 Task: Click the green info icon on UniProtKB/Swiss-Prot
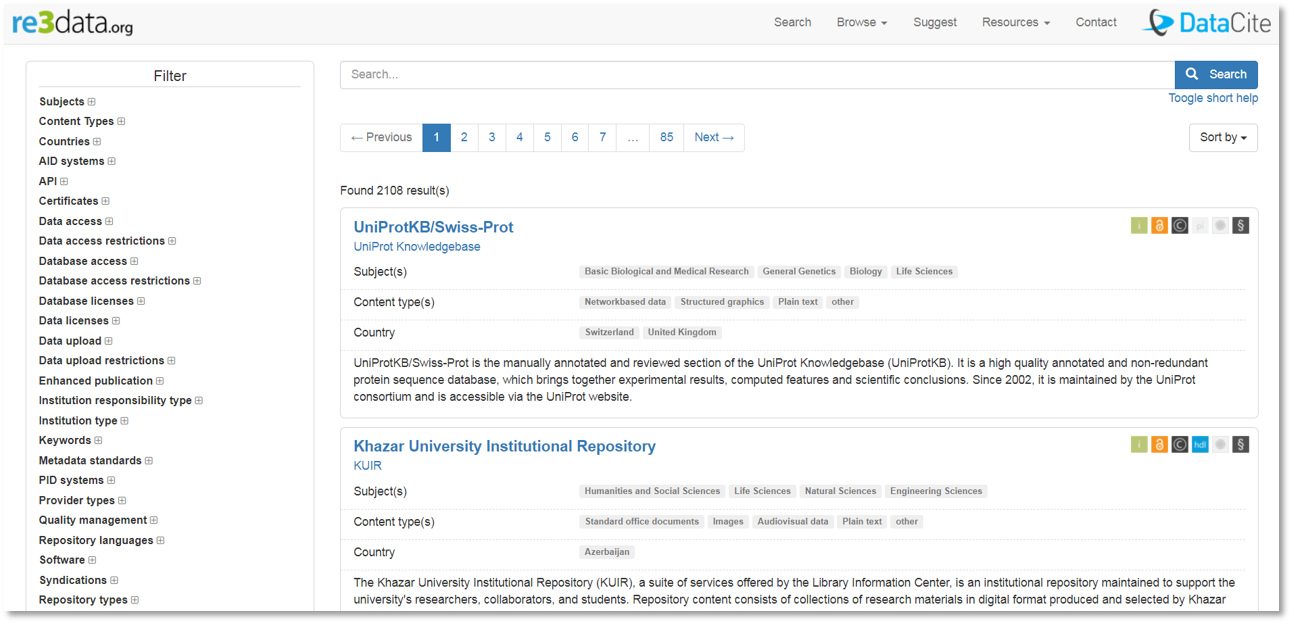tap(1139, 226)
